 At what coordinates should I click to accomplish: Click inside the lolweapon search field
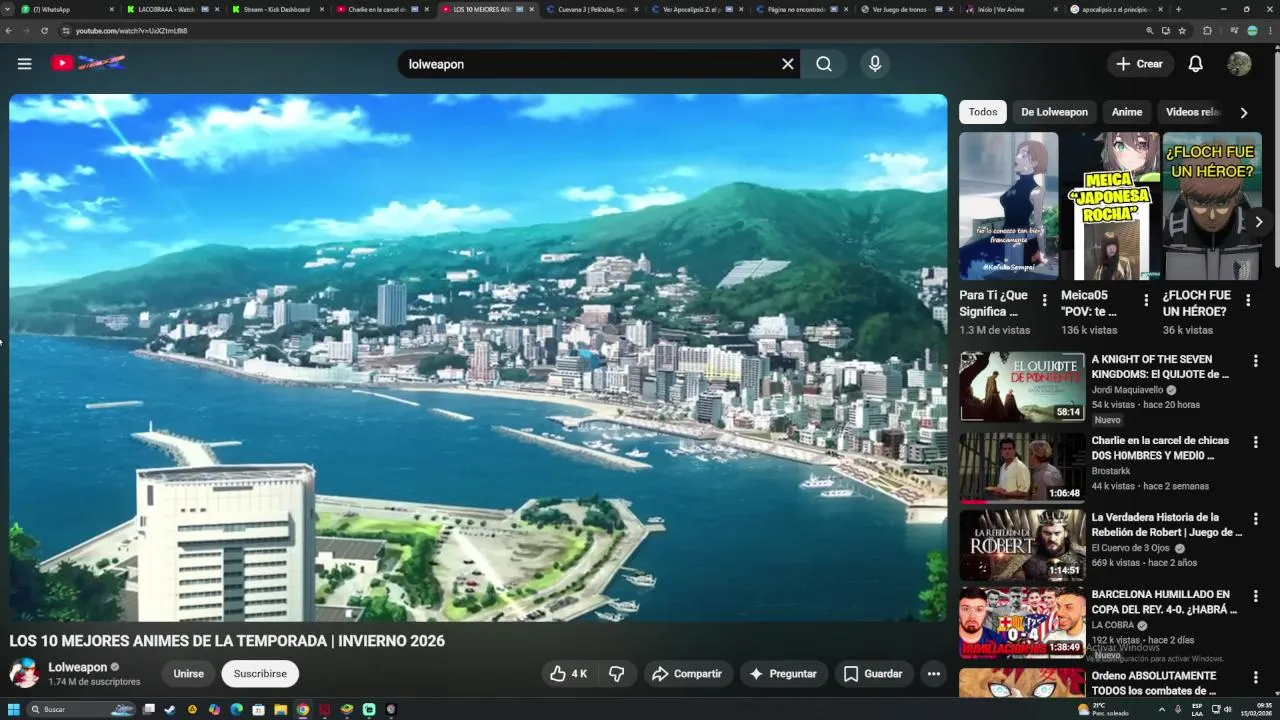590,64
